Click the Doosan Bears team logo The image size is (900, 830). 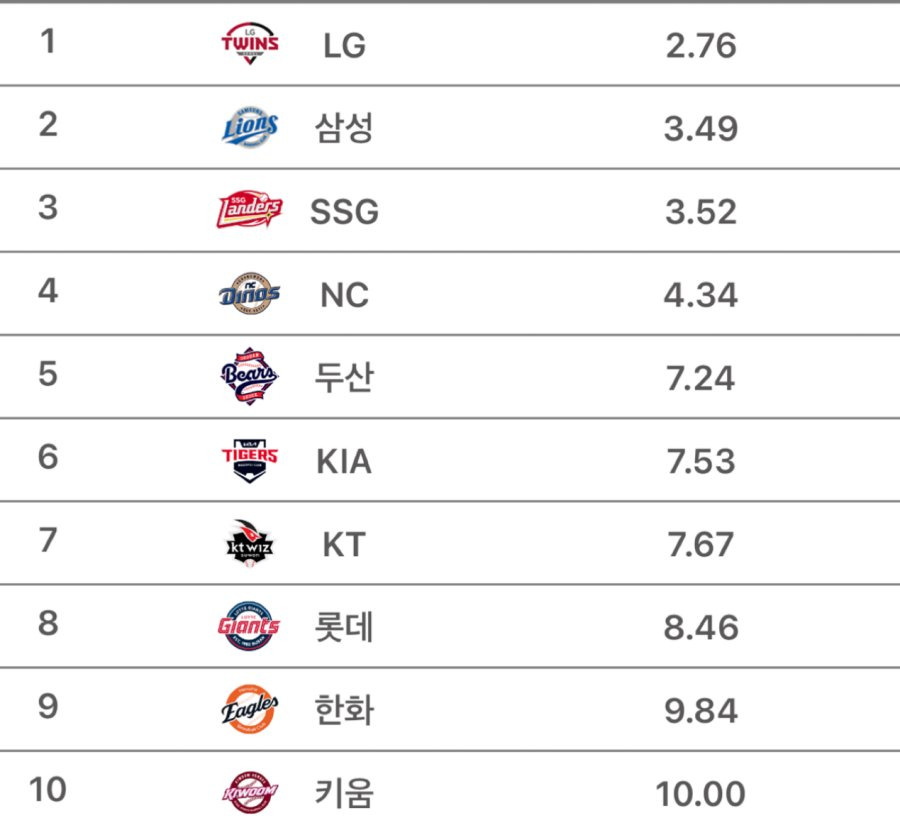(x=250, y=377)
